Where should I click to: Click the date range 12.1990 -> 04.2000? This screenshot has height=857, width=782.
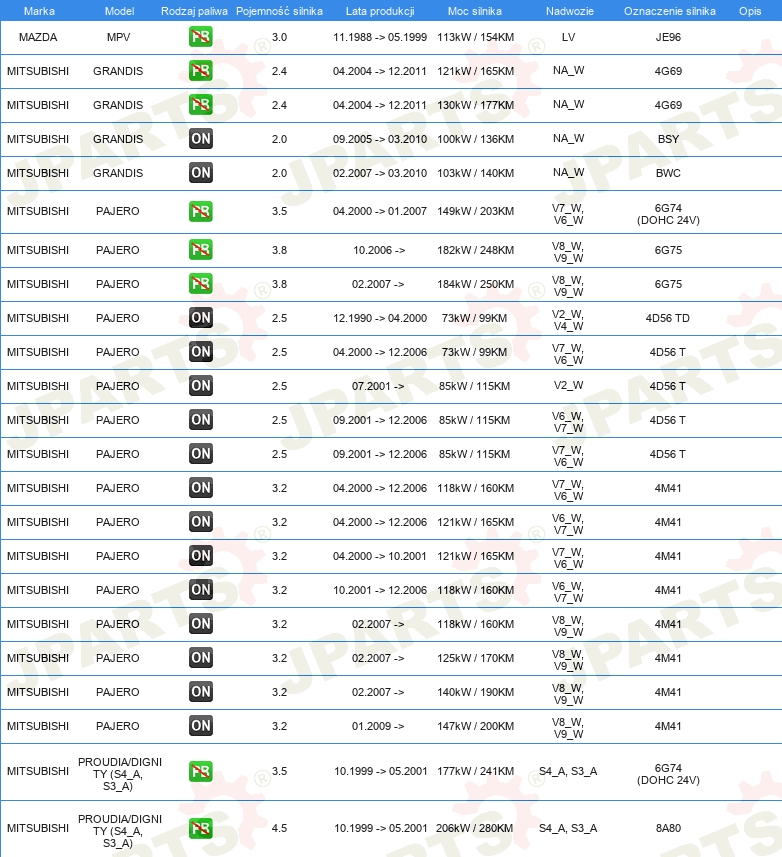(380, 318)
